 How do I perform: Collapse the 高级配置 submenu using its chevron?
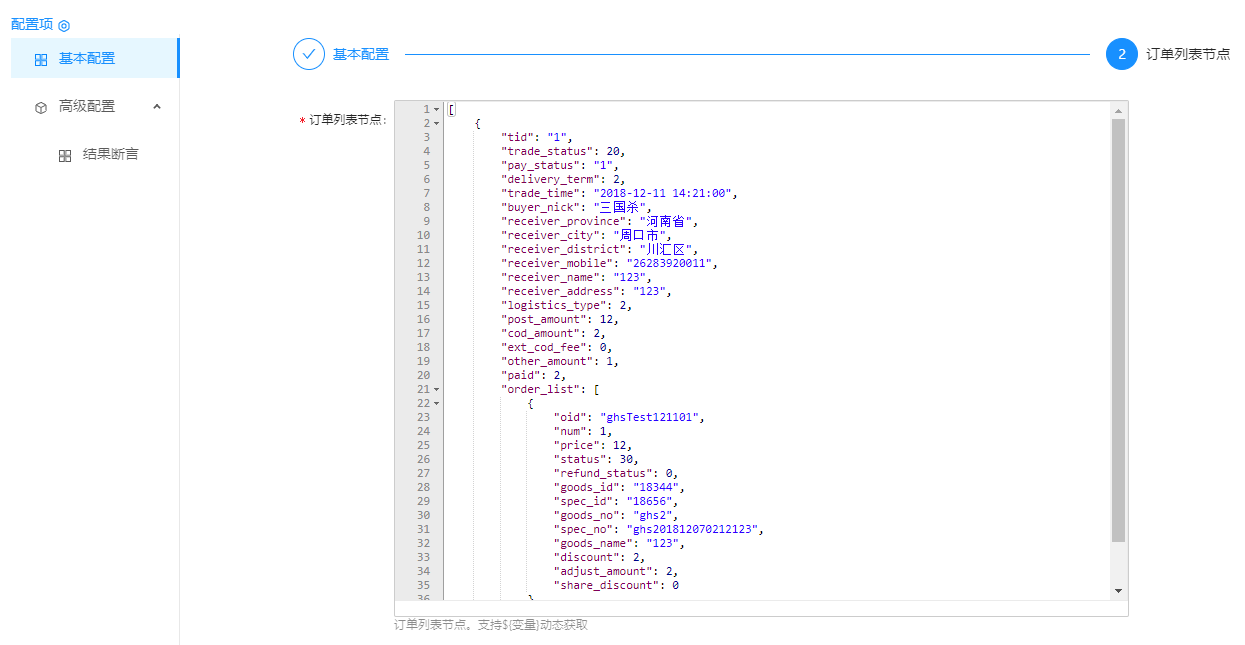pos(157,106)
